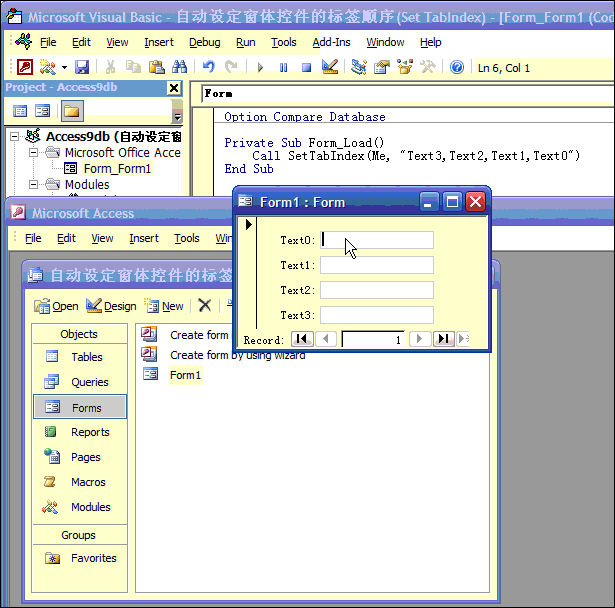This screenshot has height=608, width=615.
Task: Click the Delete X icon in database window
Action: [x=204, y=305]
